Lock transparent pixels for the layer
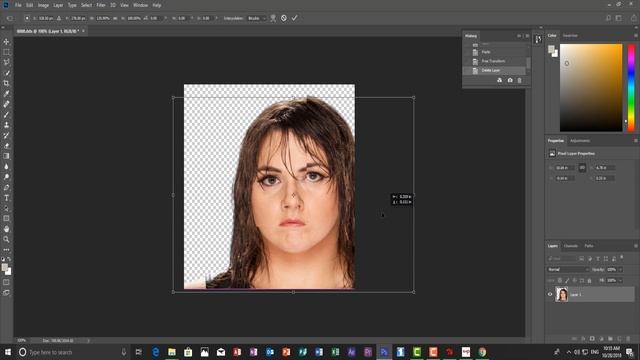Viewport: 640px width, 360px height. (x=560, y=280)
